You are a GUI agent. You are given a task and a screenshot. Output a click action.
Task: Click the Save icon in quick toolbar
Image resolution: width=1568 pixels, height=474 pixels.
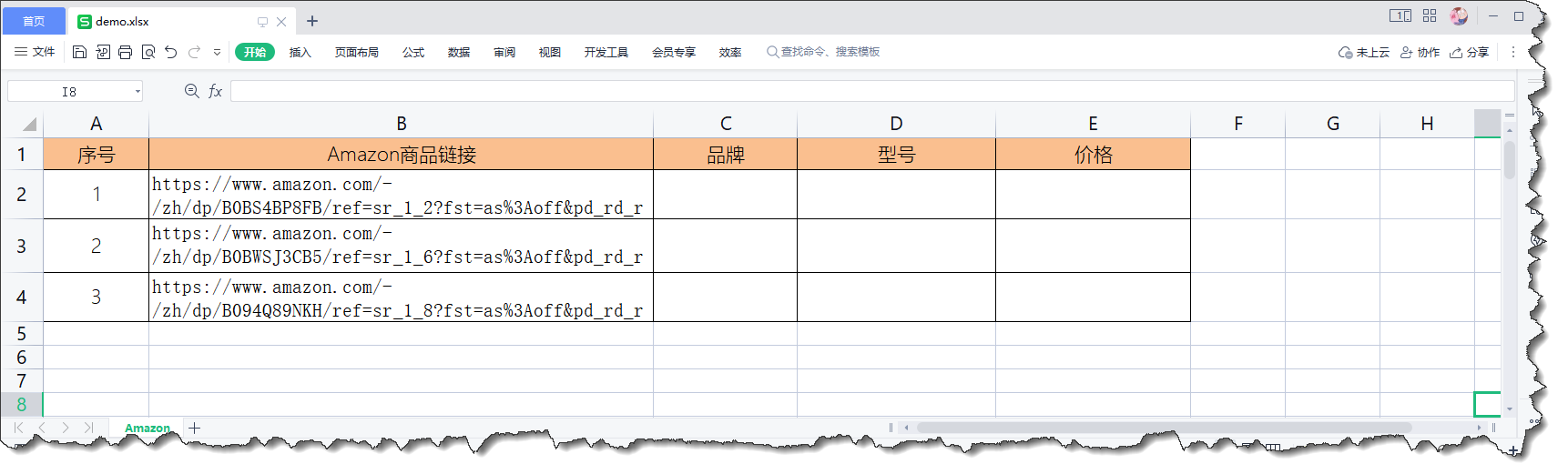(x=79, y=52)
